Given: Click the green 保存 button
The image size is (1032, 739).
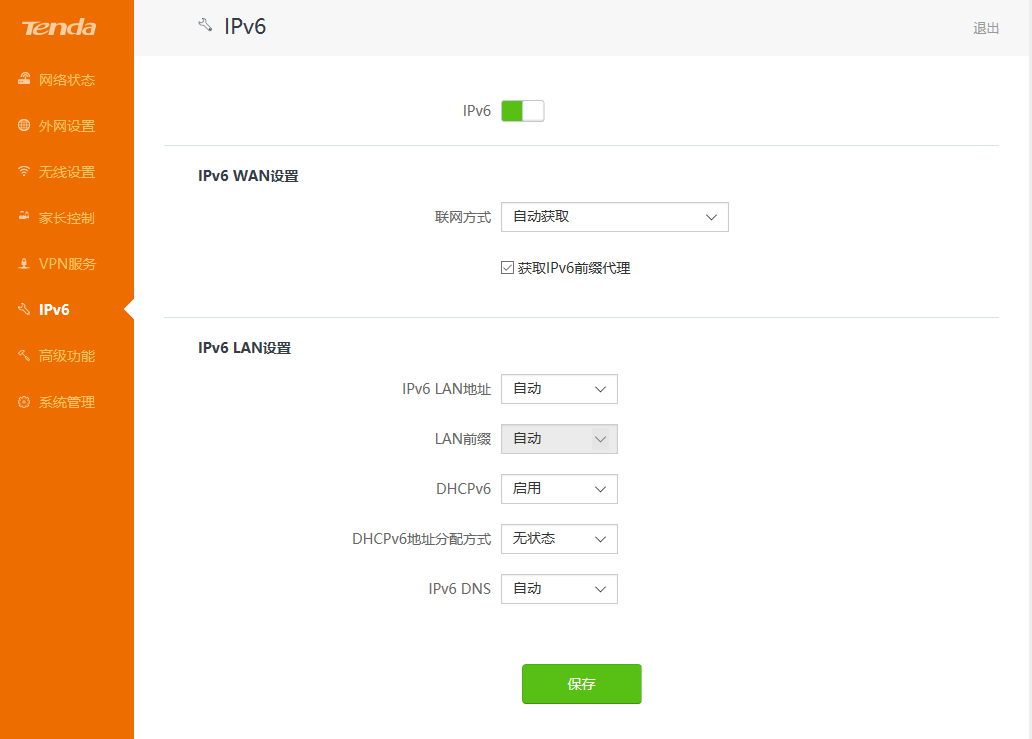Looking at the screenshot, I should pyautogui.click(x=582, y=684).
